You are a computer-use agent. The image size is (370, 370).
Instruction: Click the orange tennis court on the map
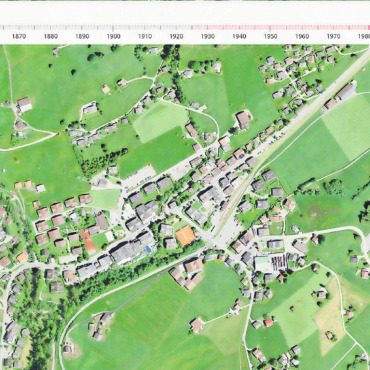point(185,236)
